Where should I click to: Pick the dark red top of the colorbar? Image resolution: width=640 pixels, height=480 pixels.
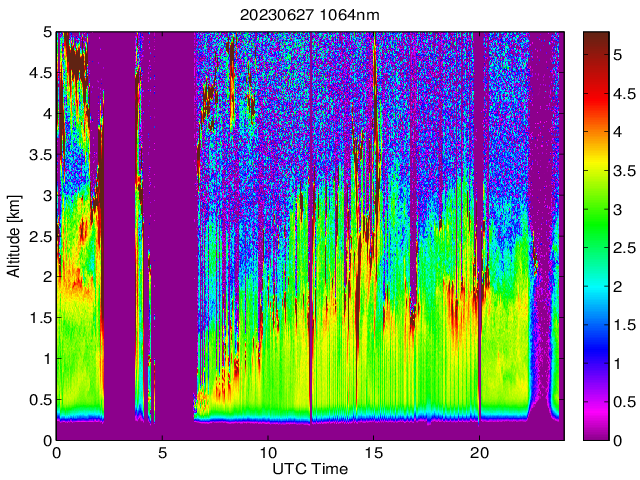click(596, 41)
